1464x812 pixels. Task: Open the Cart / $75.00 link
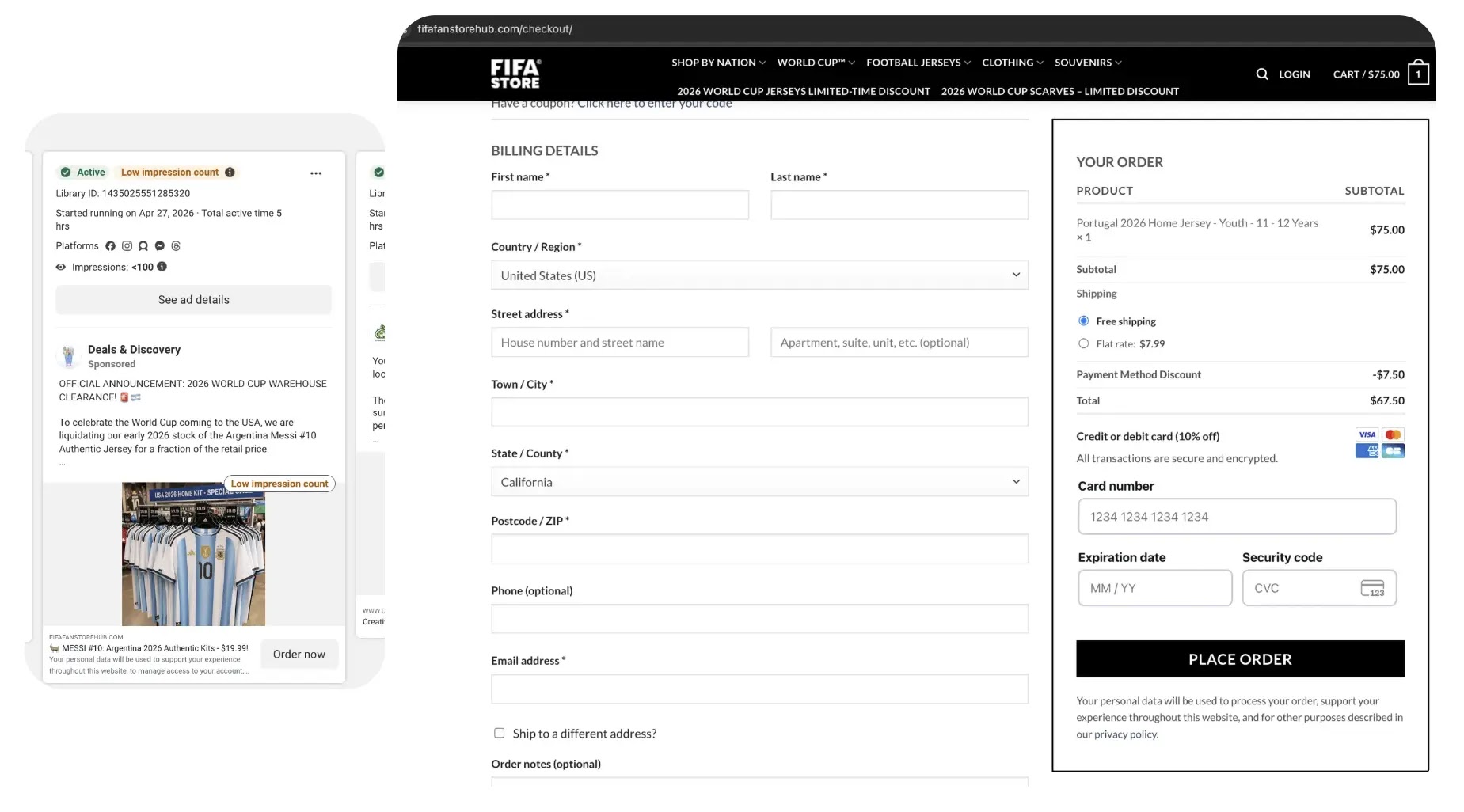(1366, 74)
